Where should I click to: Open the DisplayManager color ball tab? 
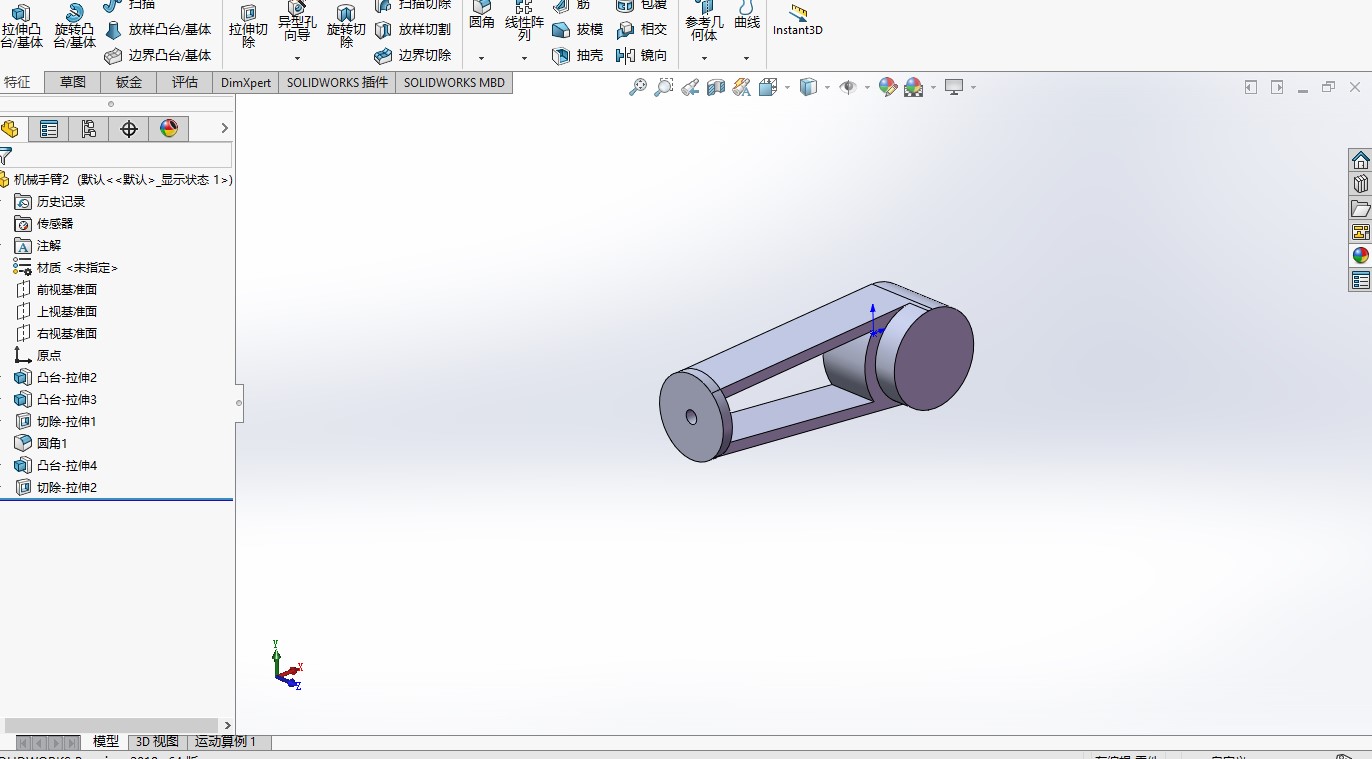coord(168,128)
